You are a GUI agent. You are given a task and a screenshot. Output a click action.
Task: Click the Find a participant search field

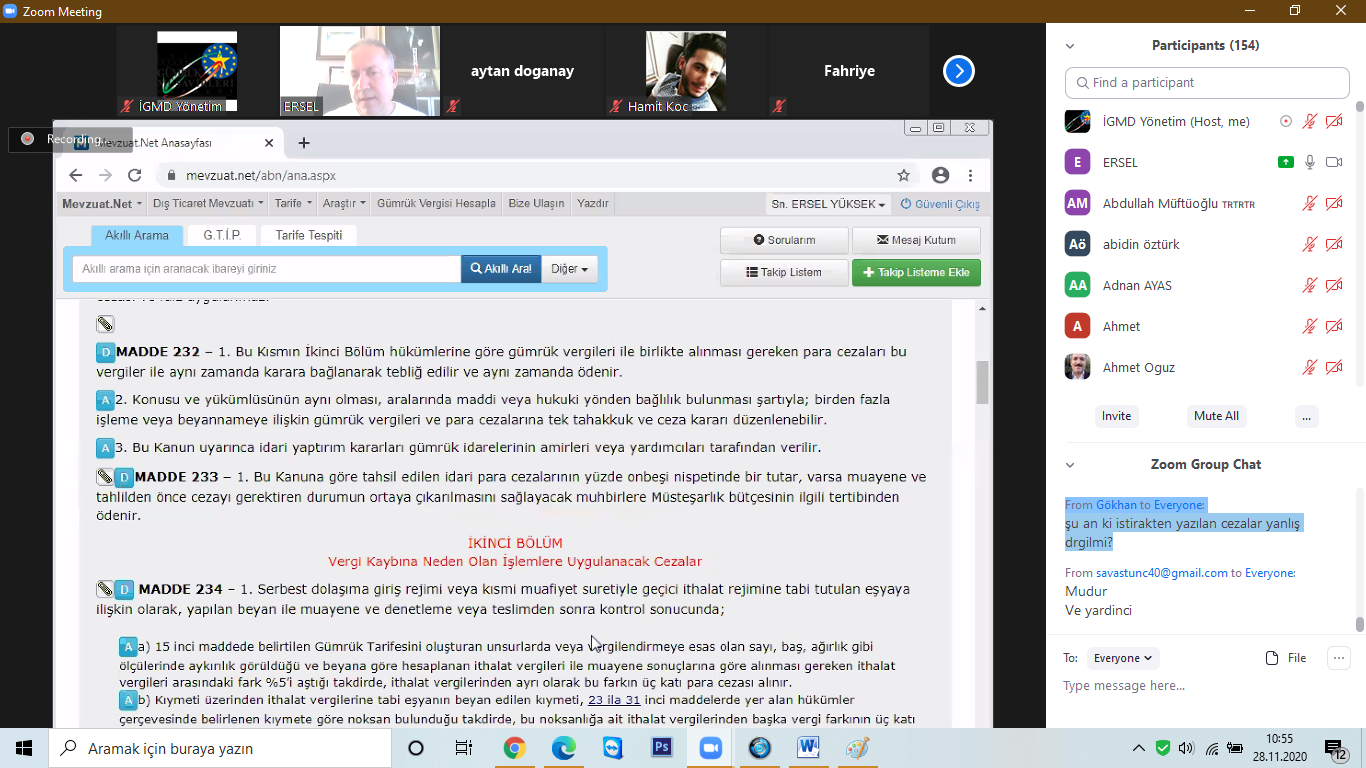(1210, 83)
